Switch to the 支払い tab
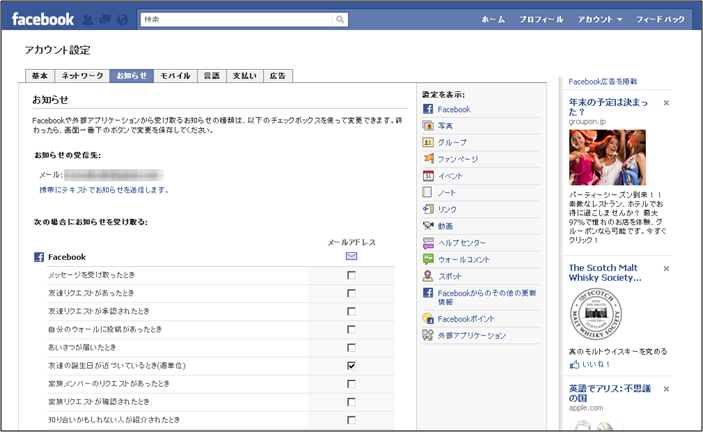This screenshot has height=432, width=703. click(x=245, y=76)
